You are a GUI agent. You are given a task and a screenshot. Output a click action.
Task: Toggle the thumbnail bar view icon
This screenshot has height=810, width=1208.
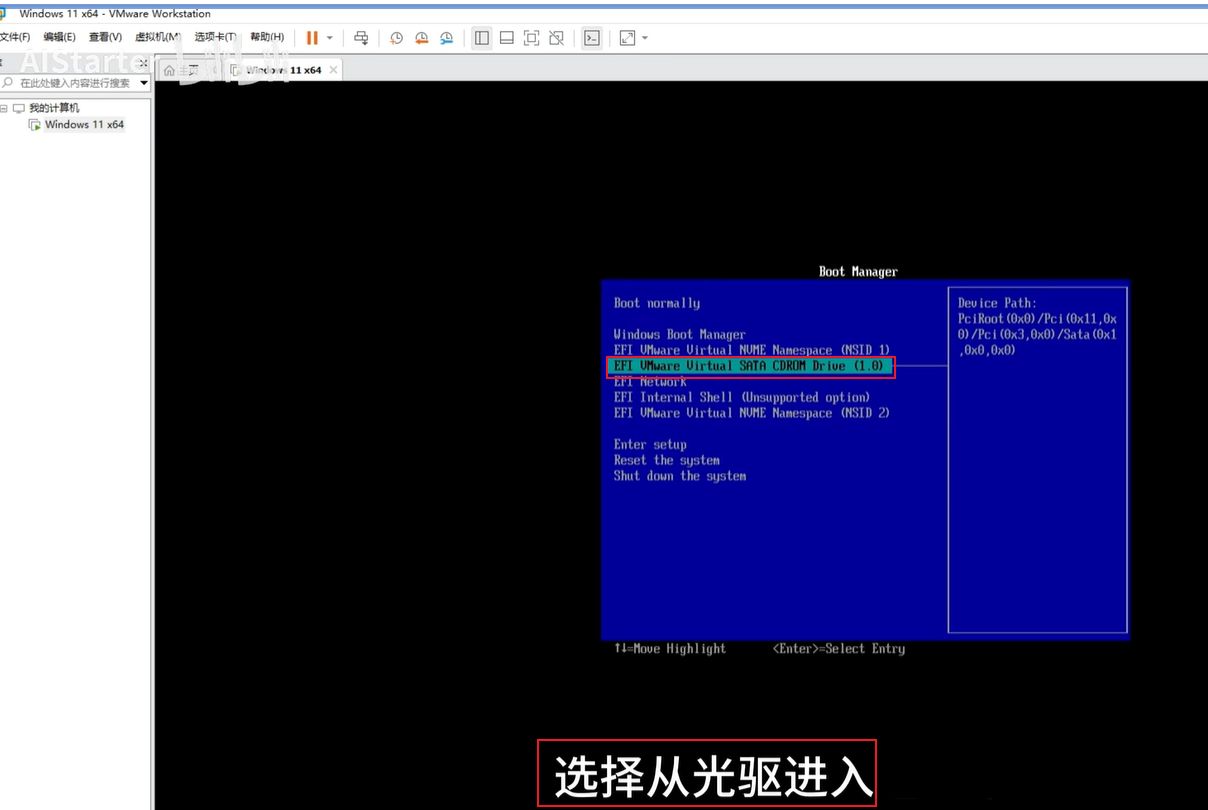pyautogui.click(x=507, y=38)
